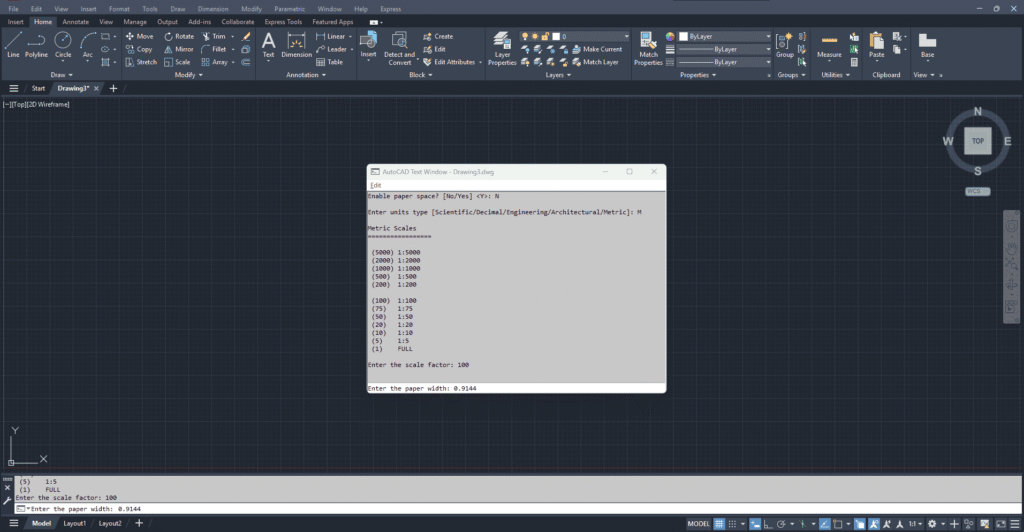Expand the Annotation panel
1024x532 pixels.
click(306, 75)
